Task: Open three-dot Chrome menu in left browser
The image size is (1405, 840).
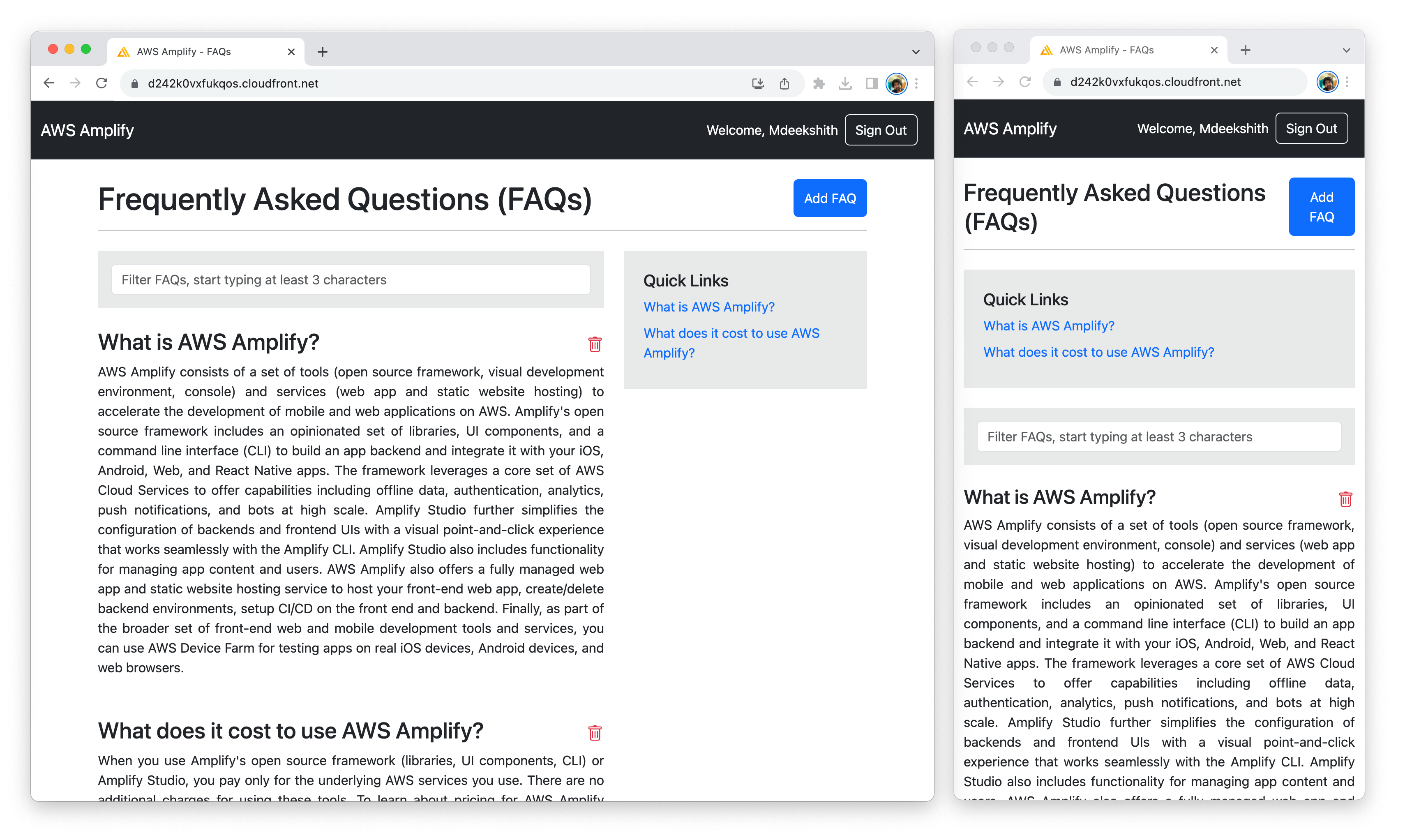Action: click(x=917, y=84)
